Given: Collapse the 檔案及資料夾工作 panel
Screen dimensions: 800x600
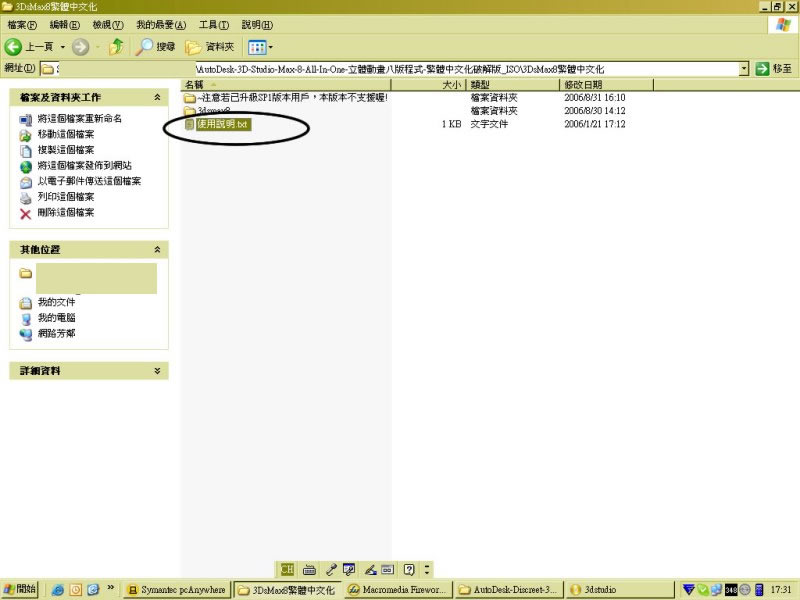Looking at the screenshot, I should pyautogui.click(x=157, y=97).
